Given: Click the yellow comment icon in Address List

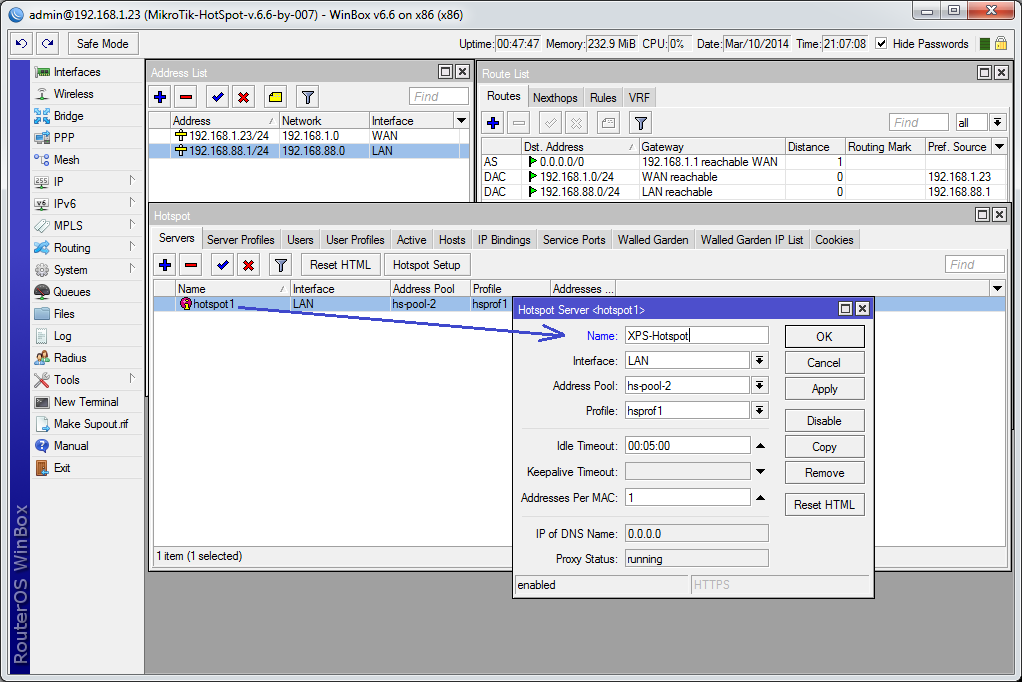Looking at the screenshot, I should pyautogui.click(x=276, y=97).
